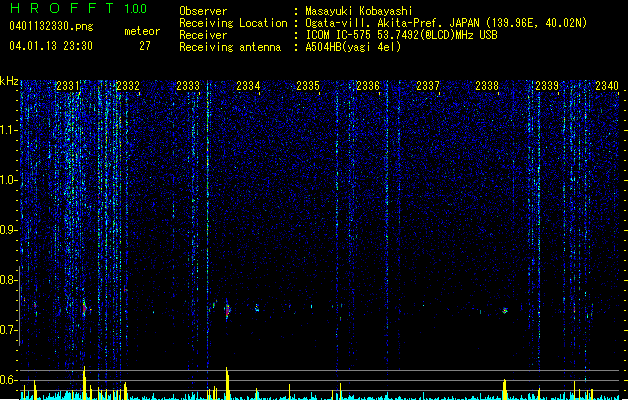Click the tallest yellow amplitude spike after 2331
Image resolution: width=629 pixels, height=400 pixels.
84,383
